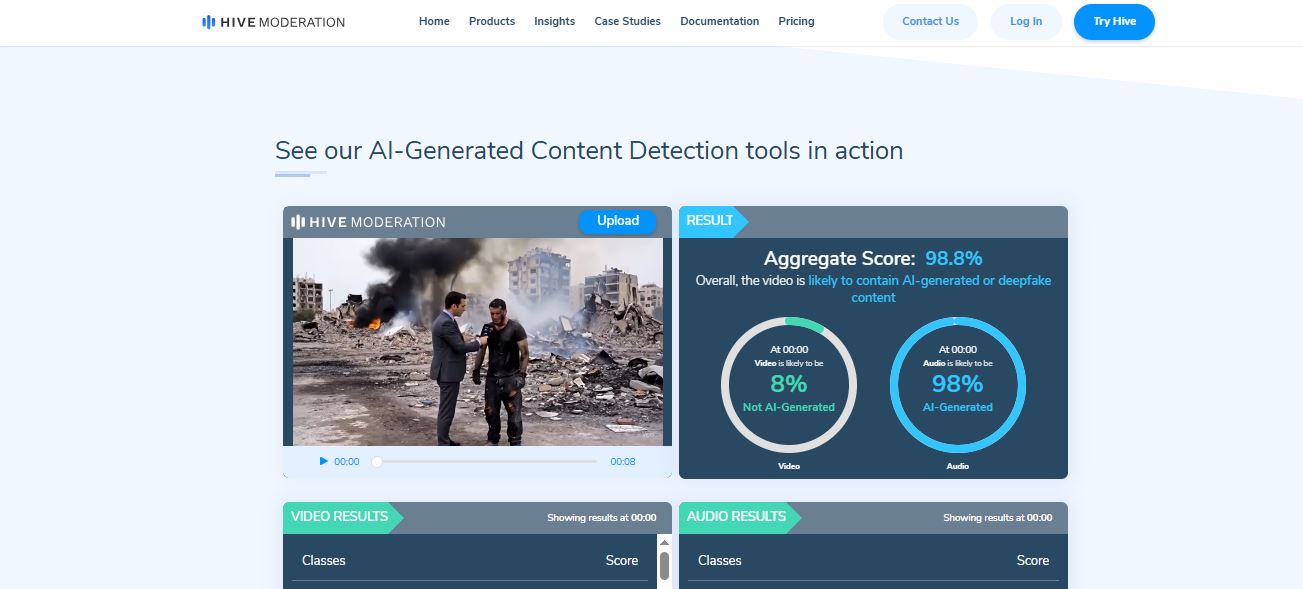View the Pricing page
Screen dimensions: 1303x589
[796, 21]
